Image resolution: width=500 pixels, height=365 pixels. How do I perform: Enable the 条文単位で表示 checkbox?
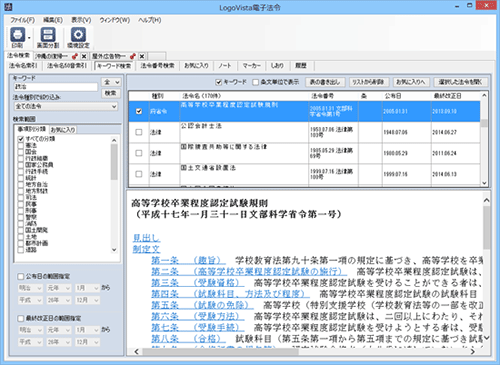pos(256,82)
